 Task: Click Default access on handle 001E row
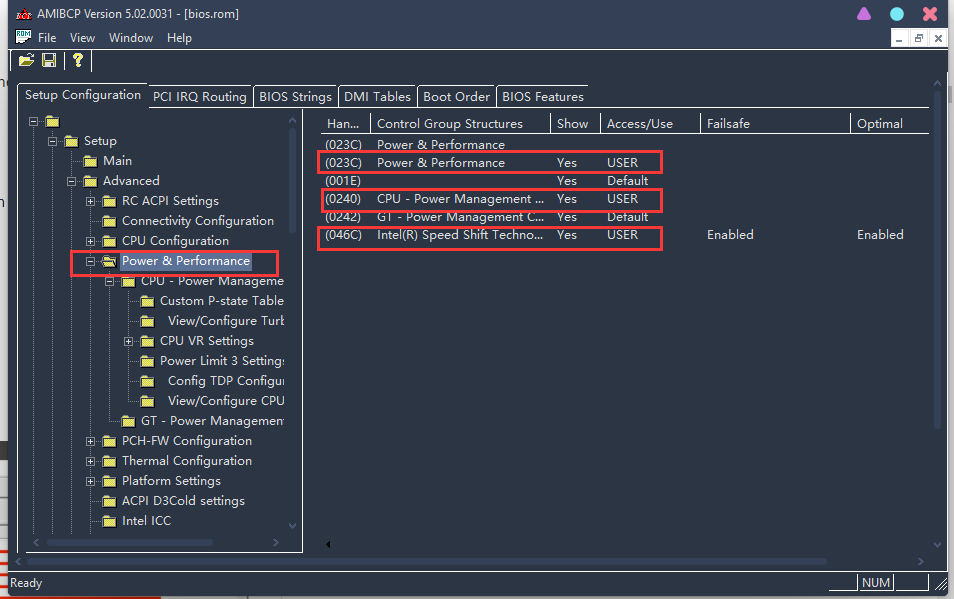[627, 181]
